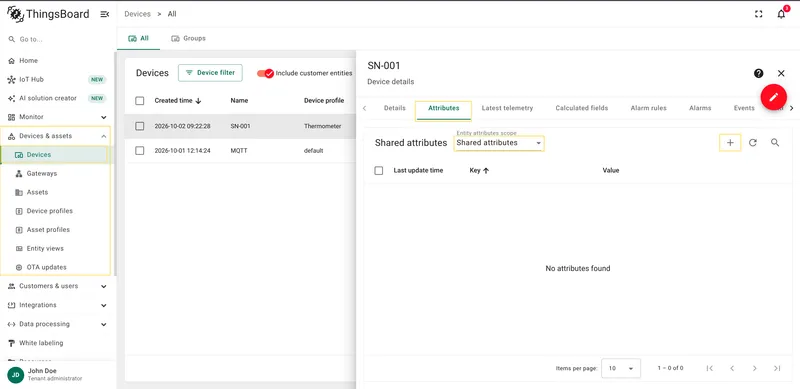Open the Alarm rules tab
The image size is (800, 389).
[x=648, y=108]
